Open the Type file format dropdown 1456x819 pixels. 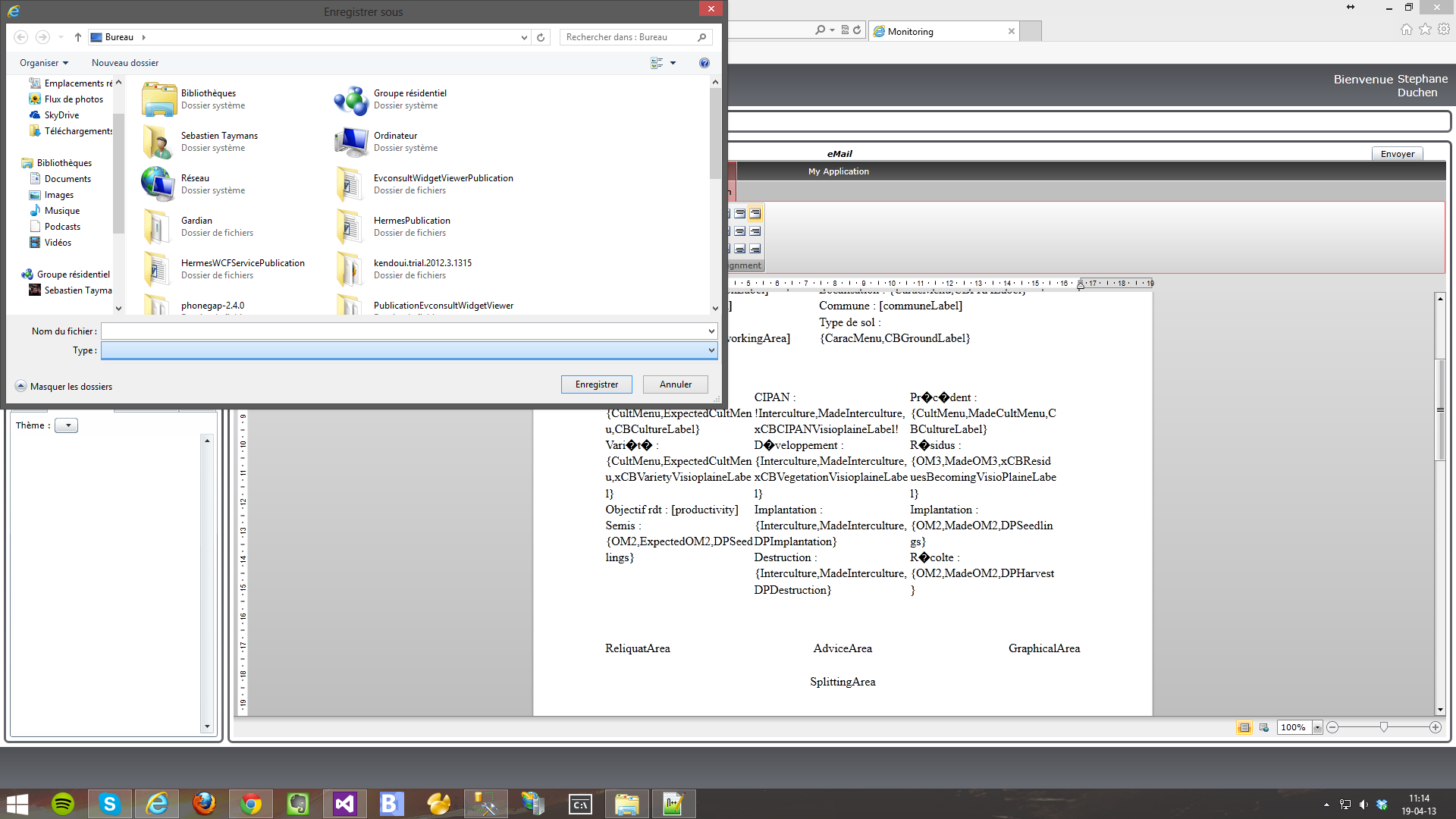click(711, 350)
